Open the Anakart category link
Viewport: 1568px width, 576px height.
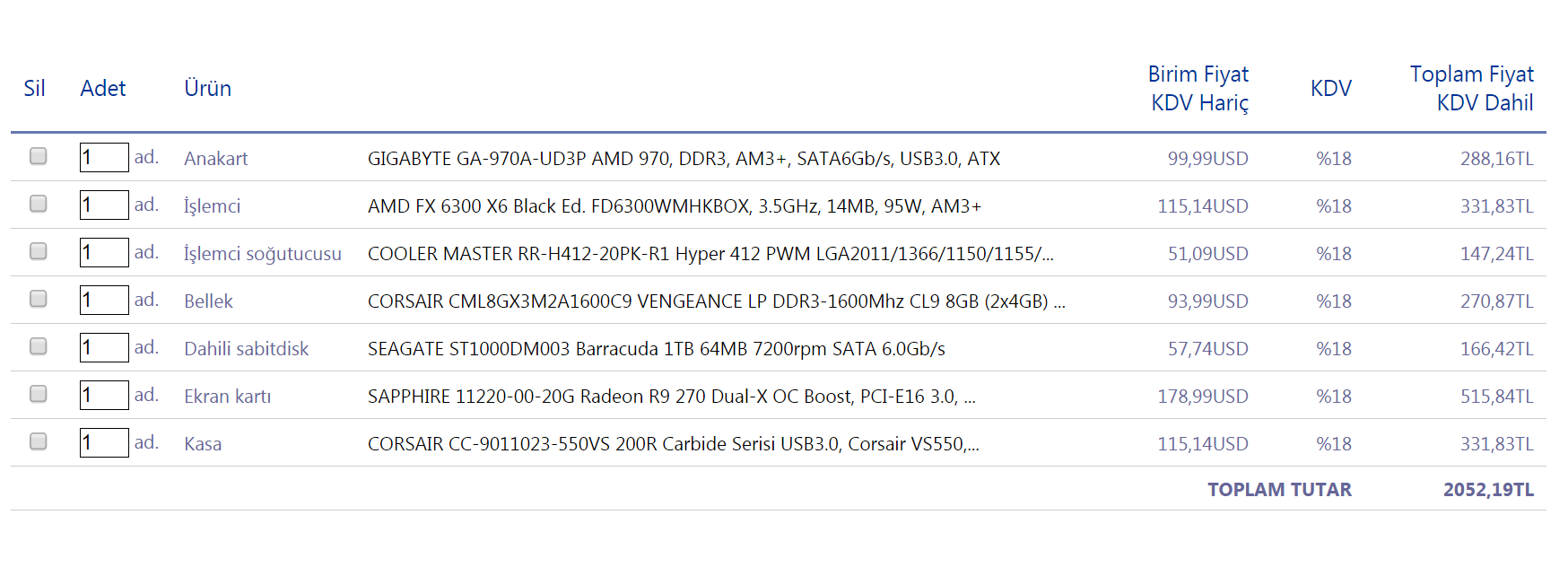(x=215, y=159)
